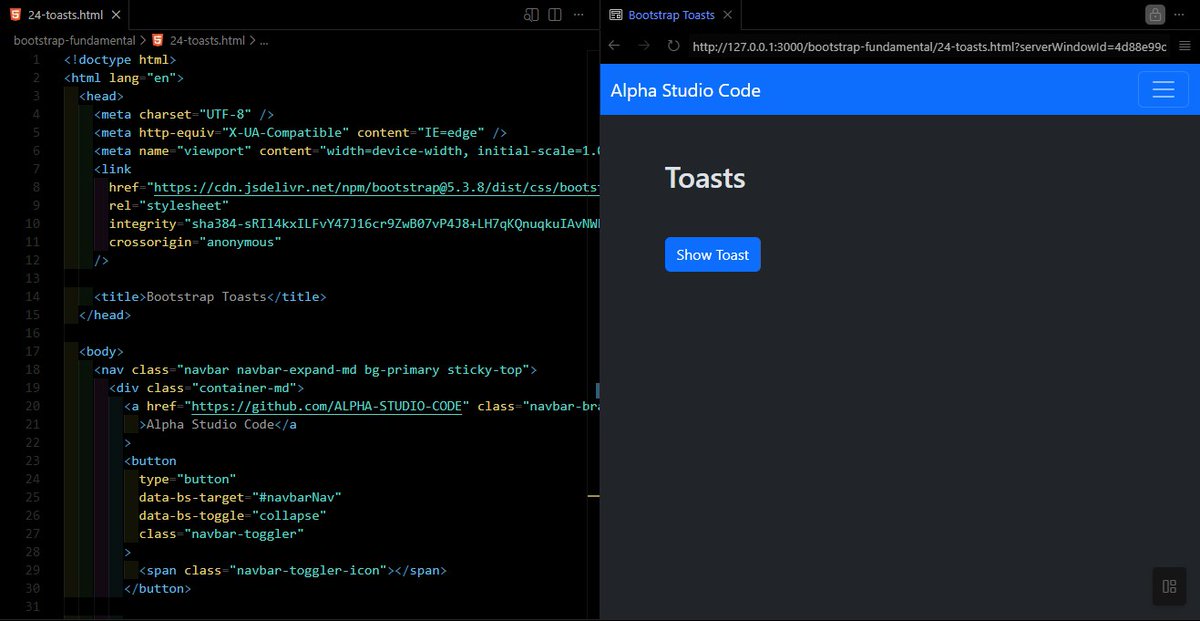This screenshot has height=621, width=1200.
Task: Close the Bootstrap Toasts preview tab
Action: tap(728, 15)
